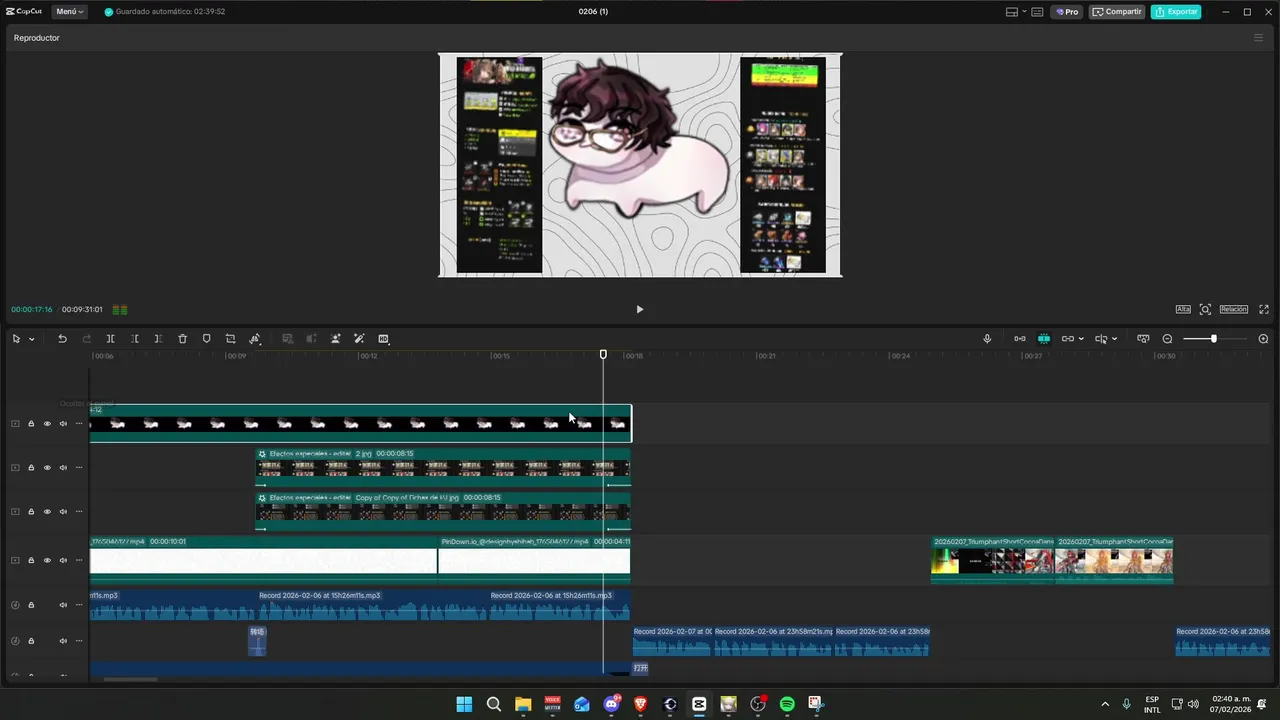Open Spotify from the taskbar
The height and width of the screenshot is (720, 1280).
pos(787,704)
